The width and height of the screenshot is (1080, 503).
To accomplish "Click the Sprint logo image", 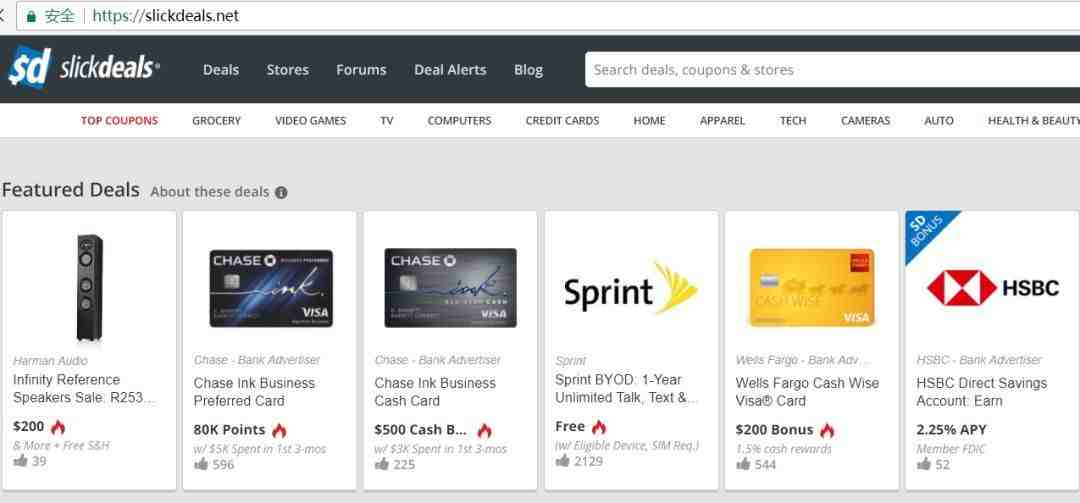I will pyautogui.click(x=631, y=288).
